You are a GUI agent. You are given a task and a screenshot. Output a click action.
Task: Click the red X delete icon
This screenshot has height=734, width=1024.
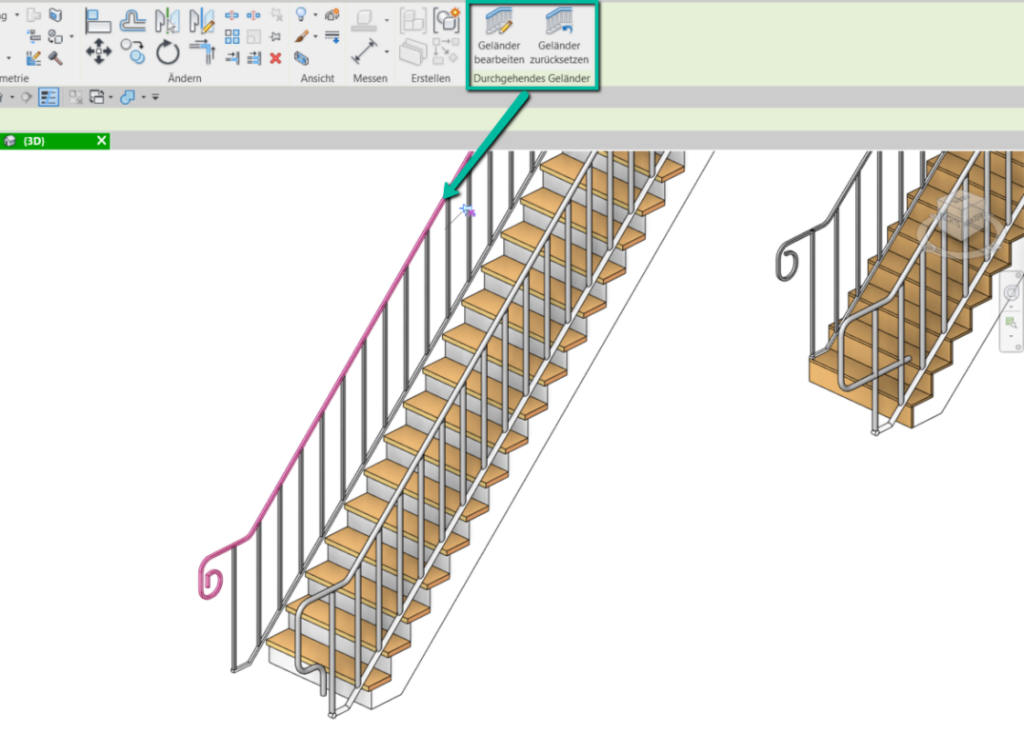tap(276, 58)
